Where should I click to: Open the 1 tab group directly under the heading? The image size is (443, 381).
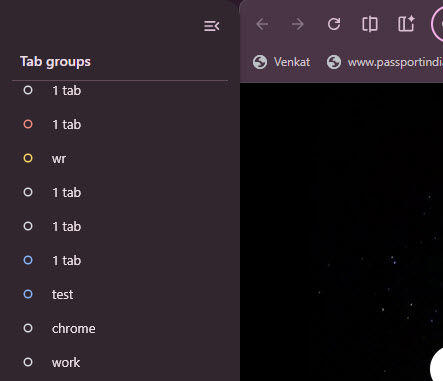pyautogui.click(x=120, y=91)
